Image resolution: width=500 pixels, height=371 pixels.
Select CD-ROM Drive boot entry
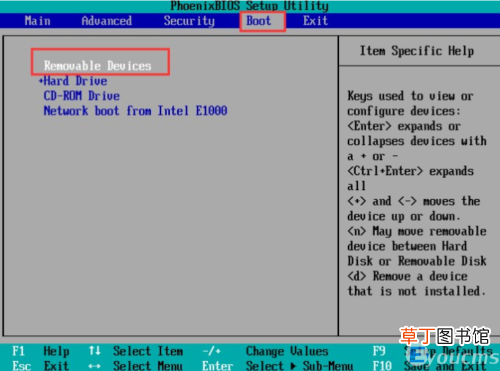pos(82,96)
